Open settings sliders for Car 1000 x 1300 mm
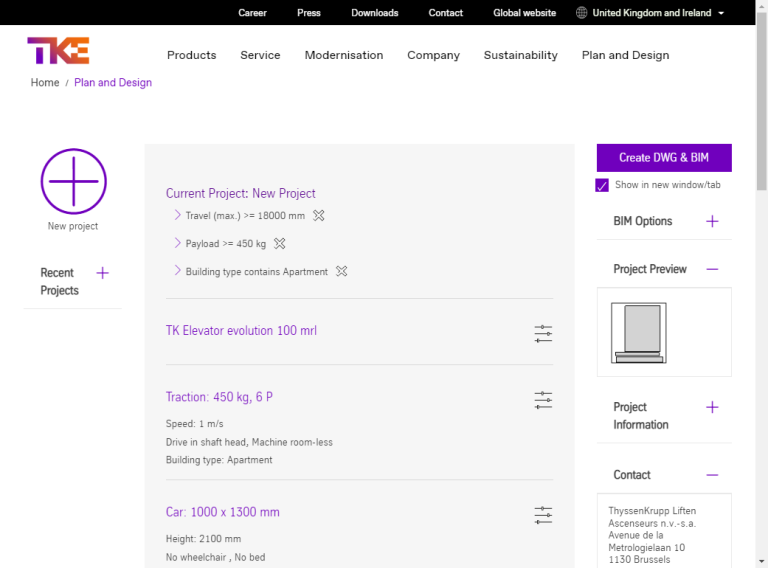768x568 pixels. point(543,515)
